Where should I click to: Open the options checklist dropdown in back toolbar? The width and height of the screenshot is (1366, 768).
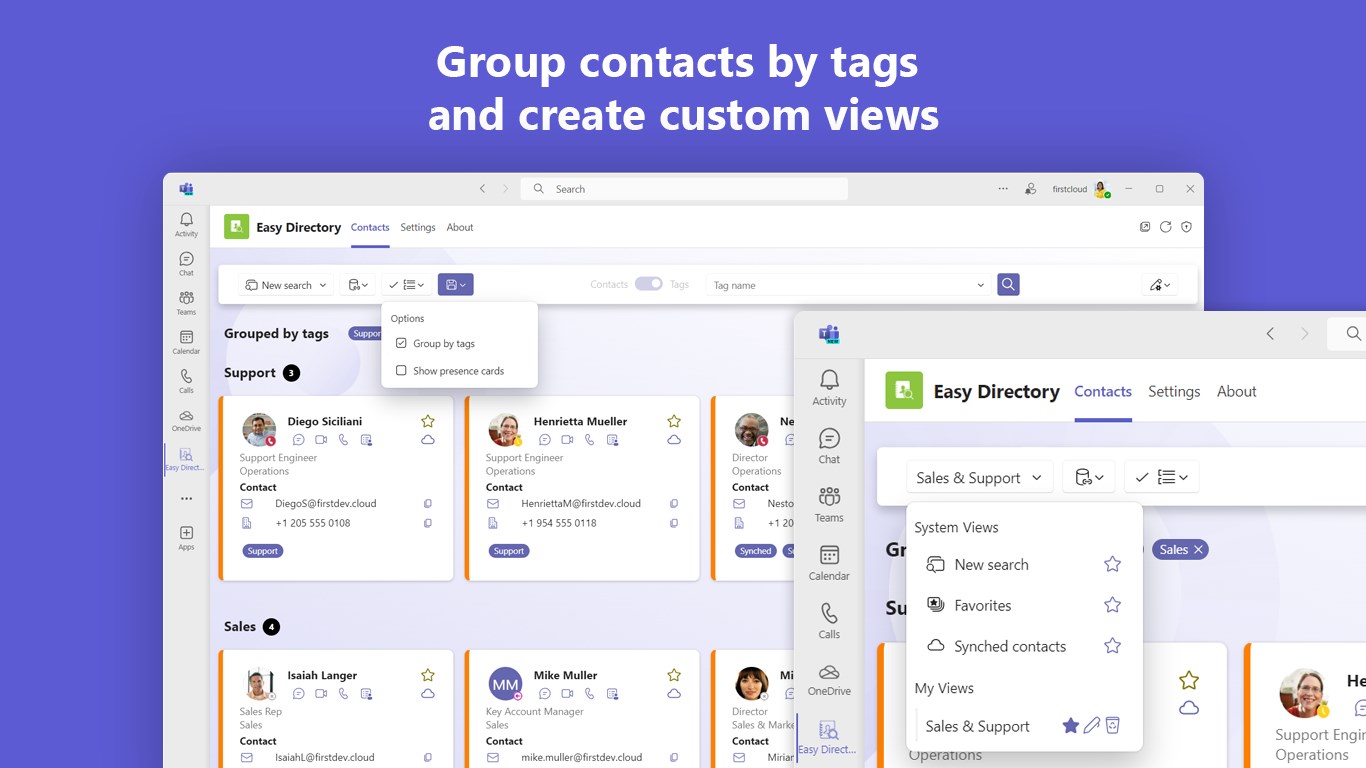pyautogui.click(x=407, y=285)
